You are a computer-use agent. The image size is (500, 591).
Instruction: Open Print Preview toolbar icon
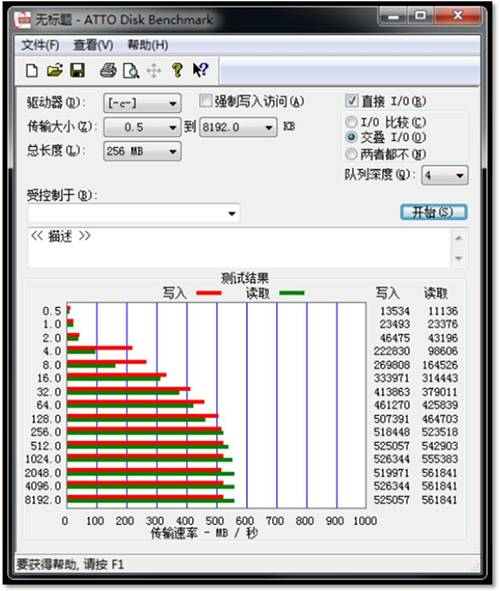tap(131, 71)
